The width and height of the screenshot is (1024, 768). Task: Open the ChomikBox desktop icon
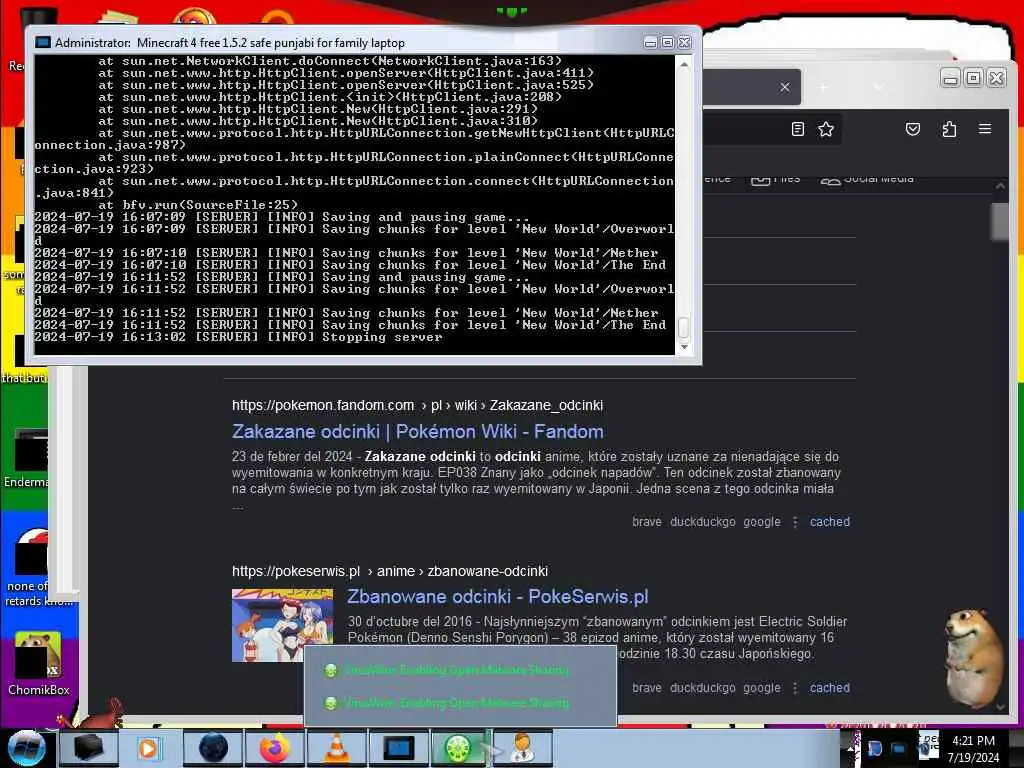coord(38,663)
